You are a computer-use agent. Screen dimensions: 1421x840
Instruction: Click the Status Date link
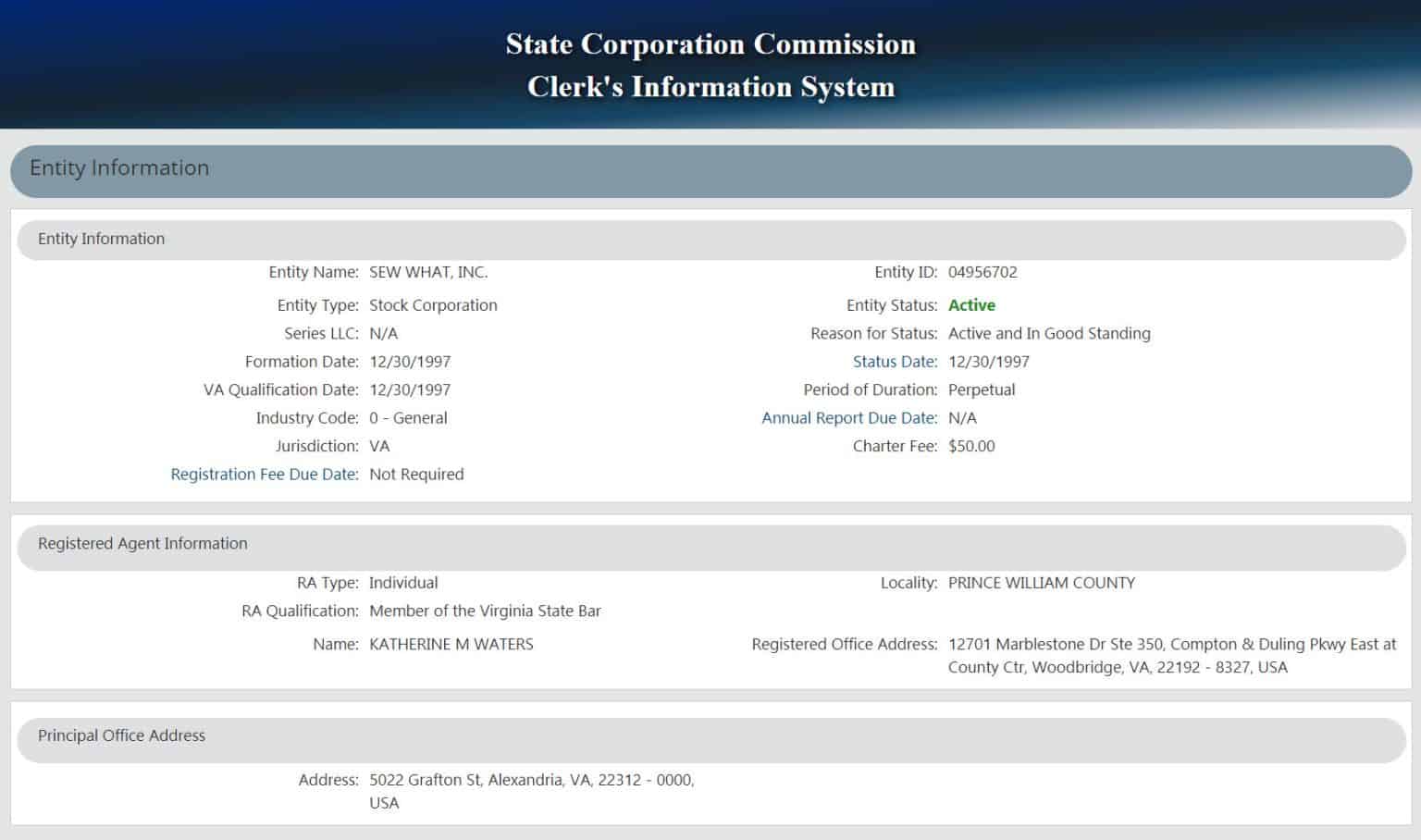(x=894, y=362)
